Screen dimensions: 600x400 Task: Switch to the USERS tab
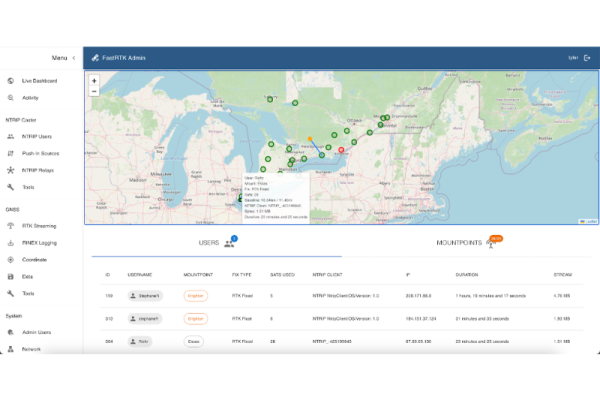pos(217,243)
